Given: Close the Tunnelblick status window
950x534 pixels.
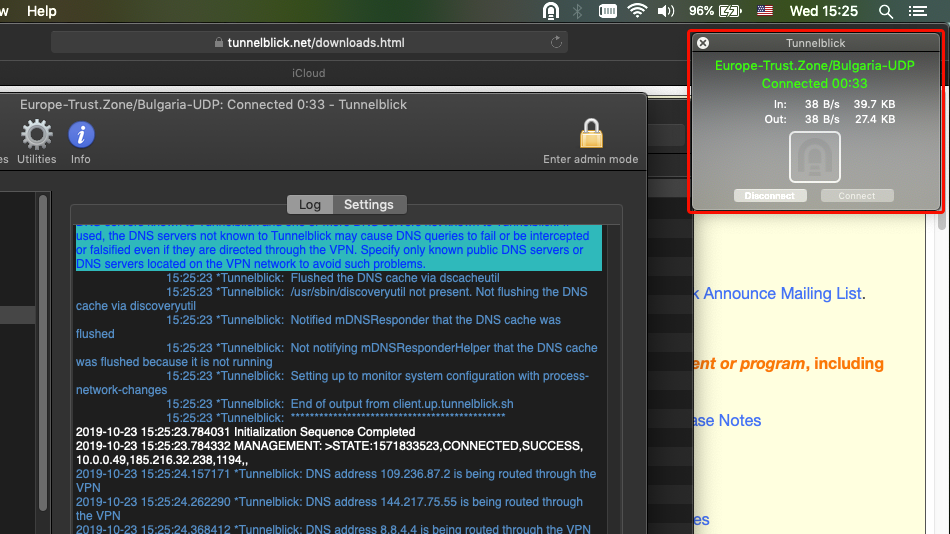Looking at the screenshot, I should (703, 43).
